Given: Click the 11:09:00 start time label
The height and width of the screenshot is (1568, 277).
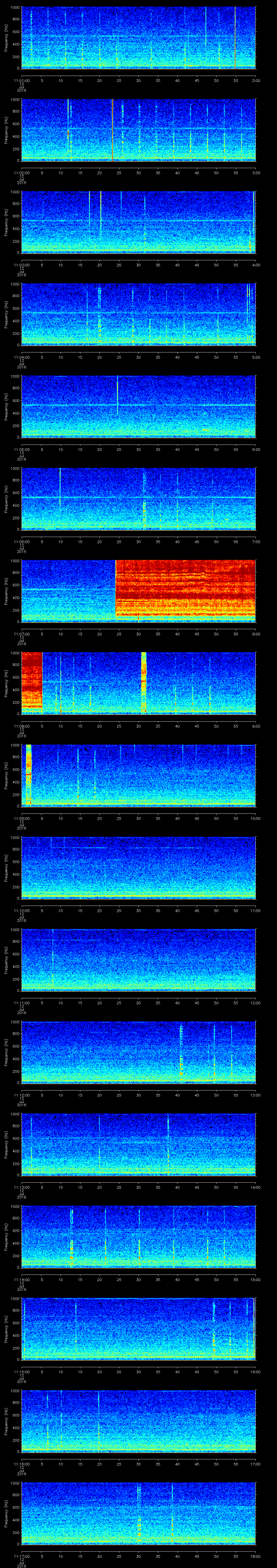Looking at the screenshot, I should 21,818.
